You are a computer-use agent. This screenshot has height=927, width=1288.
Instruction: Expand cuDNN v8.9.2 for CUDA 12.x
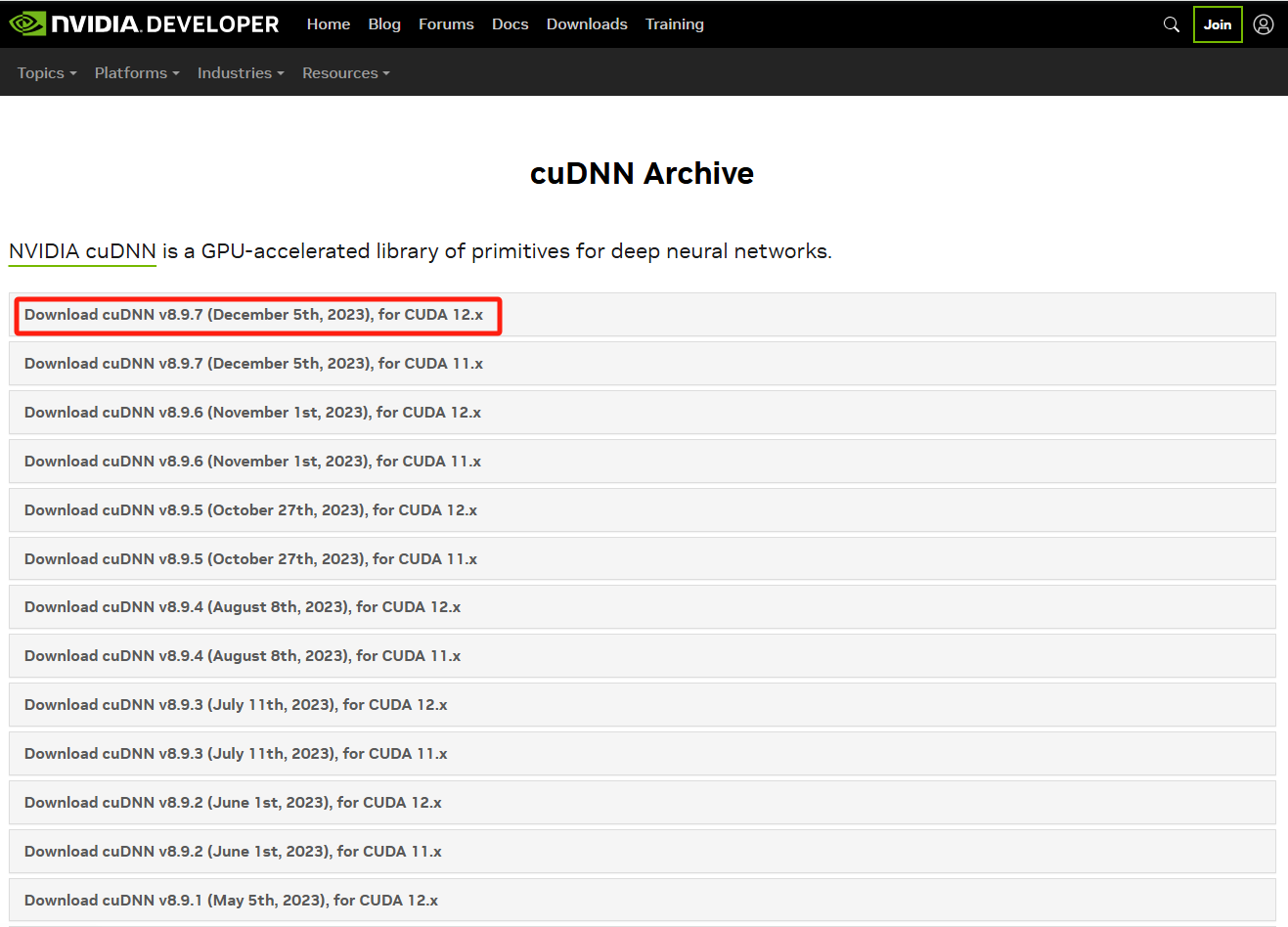pyautogui.click(x=643, y=803)
